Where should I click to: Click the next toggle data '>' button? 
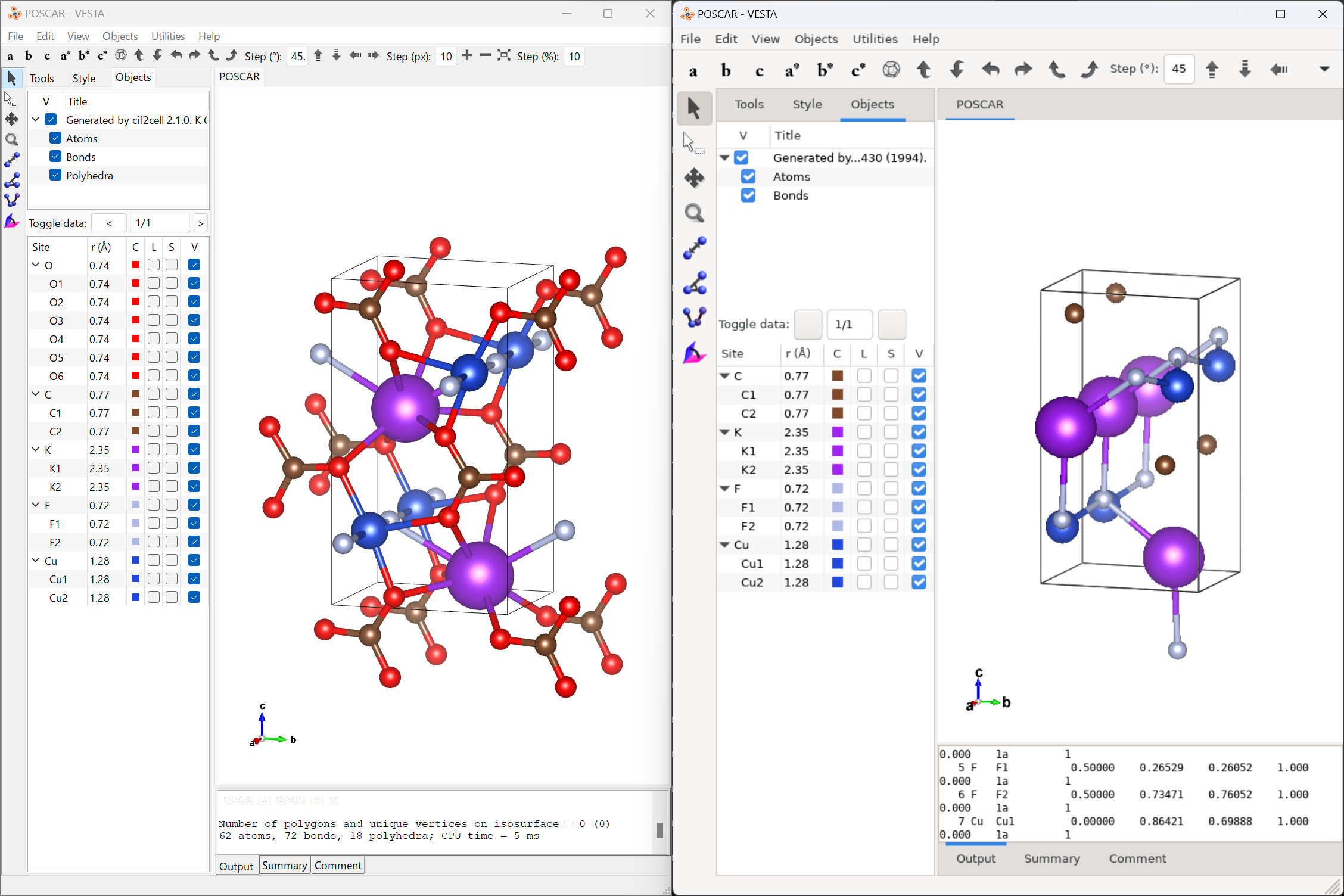click(200, 223)
